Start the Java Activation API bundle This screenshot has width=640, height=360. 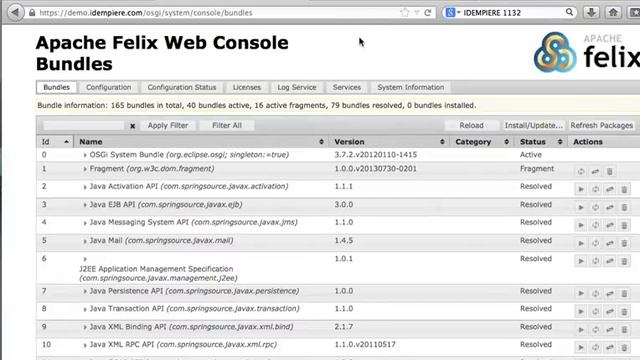click(x=581, y=189)
